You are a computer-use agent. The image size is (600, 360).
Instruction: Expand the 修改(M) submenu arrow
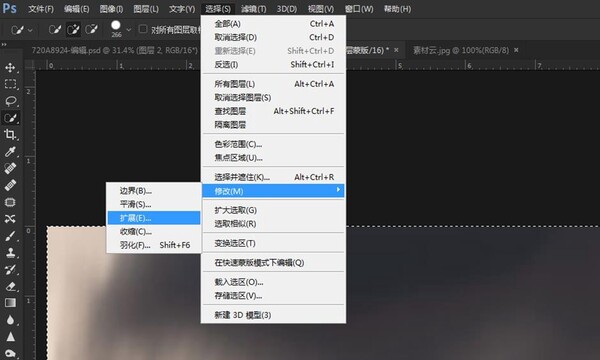pos(338,190)
